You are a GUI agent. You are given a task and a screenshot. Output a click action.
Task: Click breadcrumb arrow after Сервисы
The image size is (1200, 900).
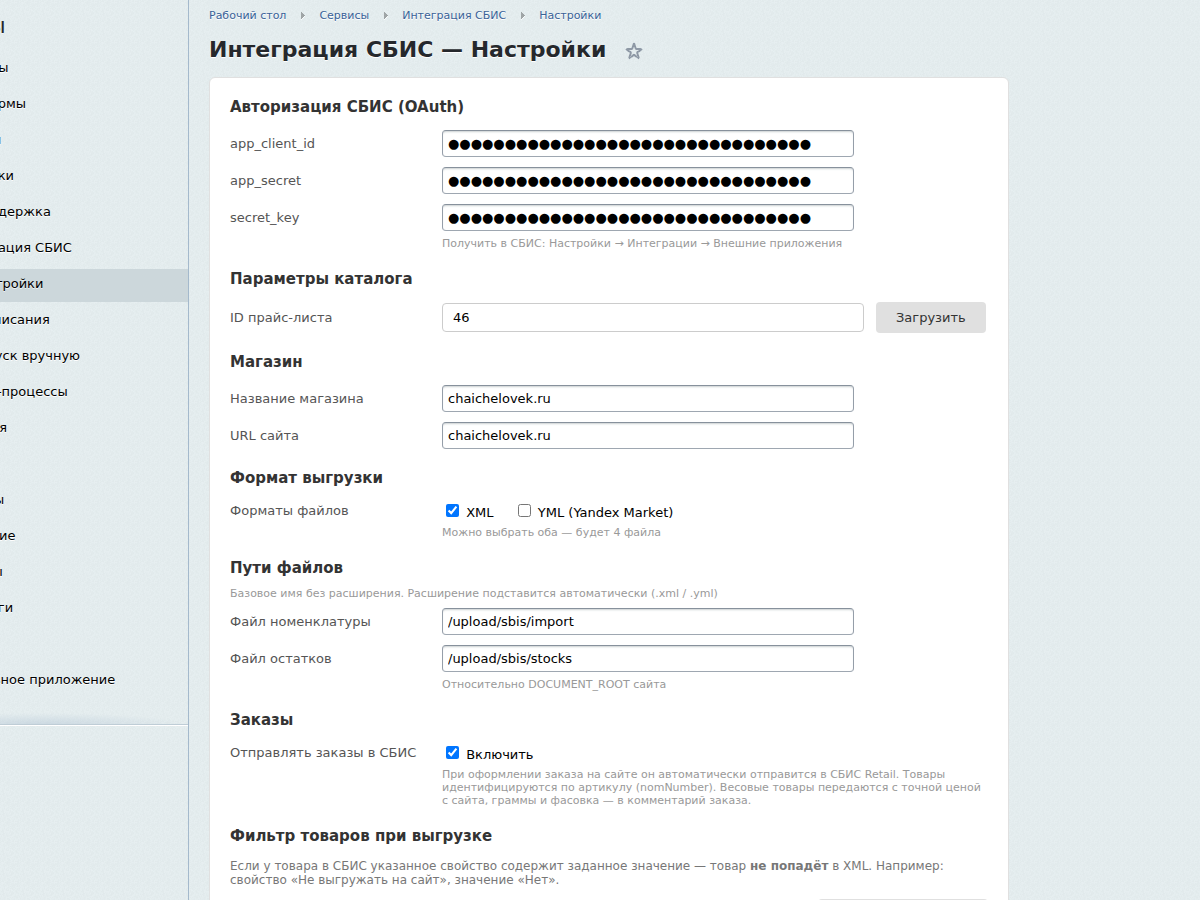(386, 15)
